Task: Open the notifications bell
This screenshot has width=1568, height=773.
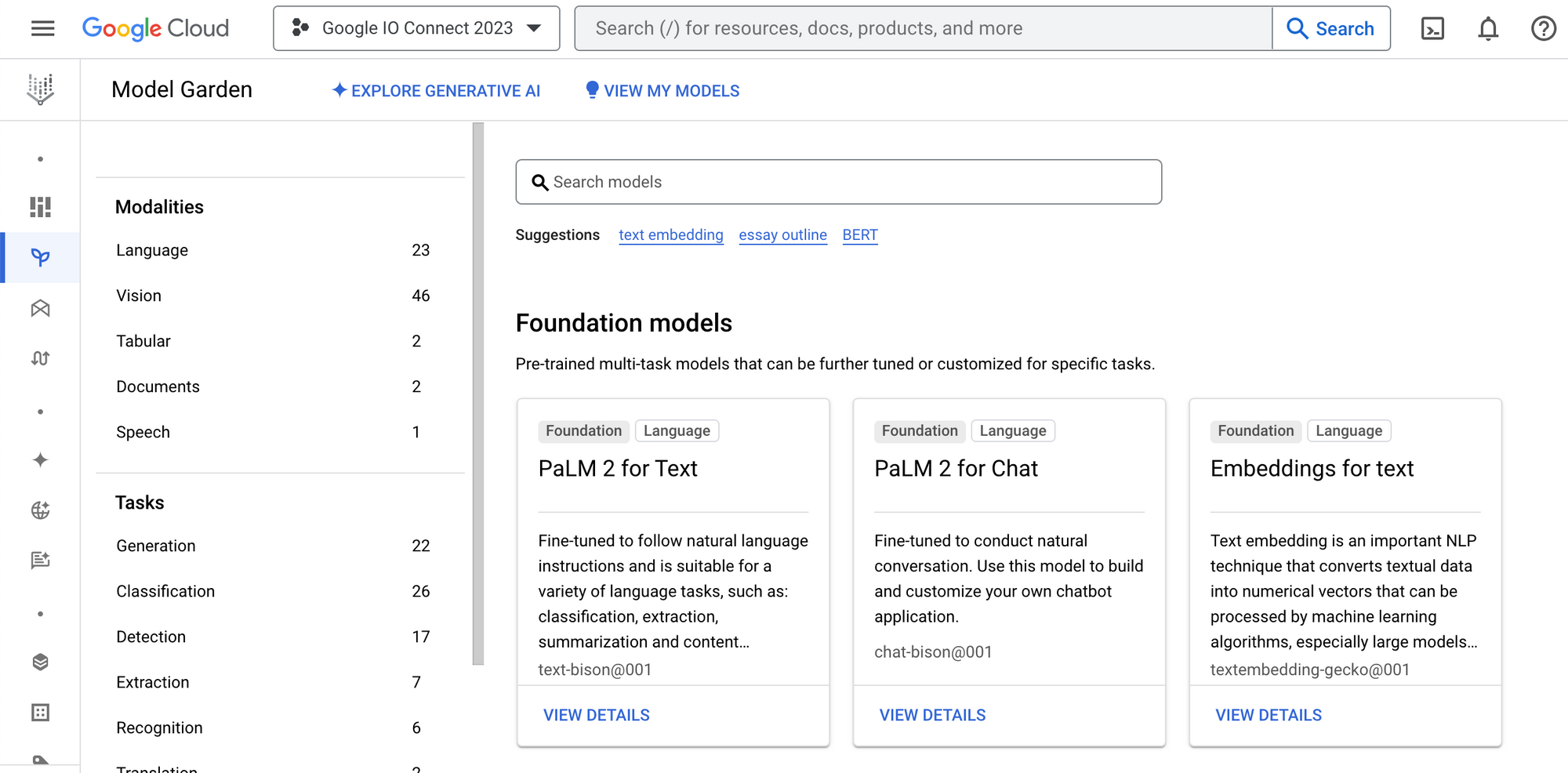Action: [x=1487, y=29]
